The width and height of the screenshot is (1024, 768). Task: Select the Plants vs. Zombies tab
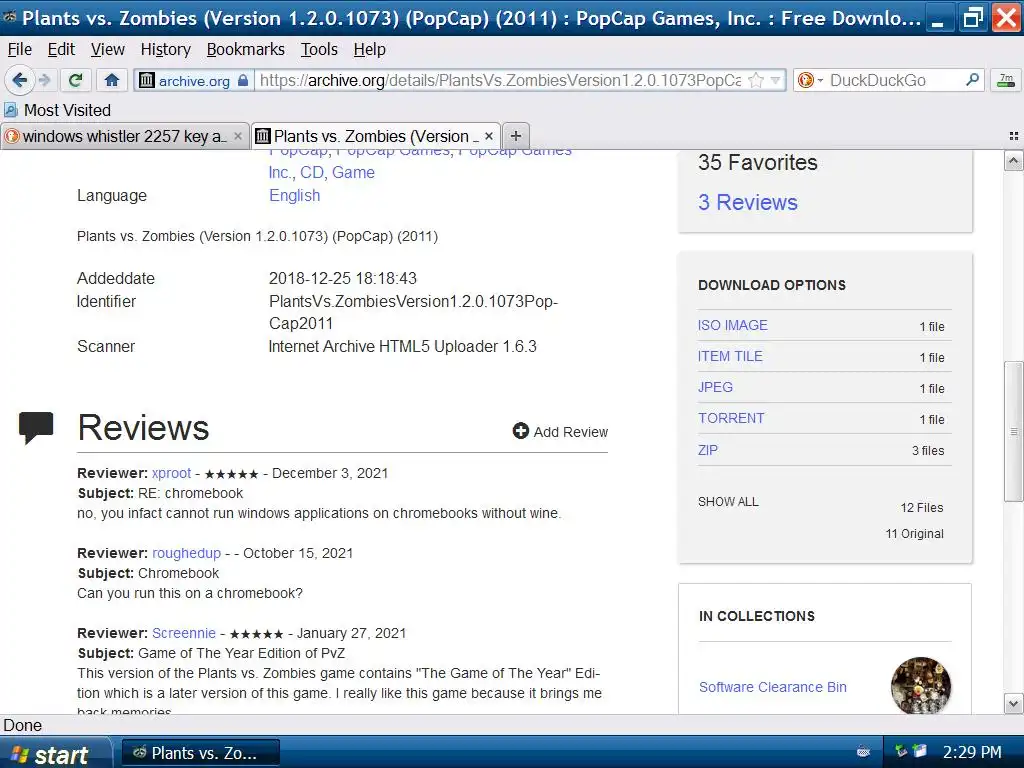coord(376,136)
